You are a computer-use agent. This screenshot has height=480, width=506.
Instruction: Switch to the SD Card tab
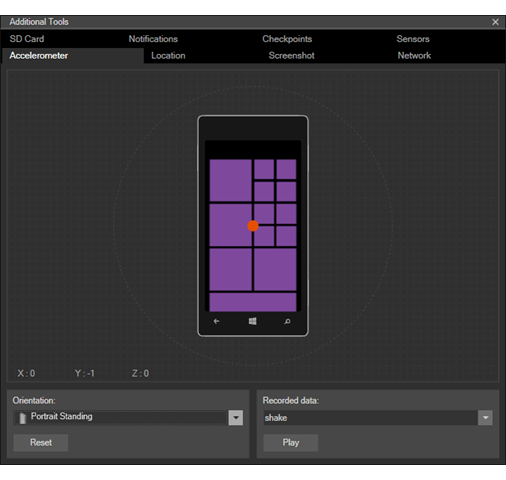click(x=27, y=39)
